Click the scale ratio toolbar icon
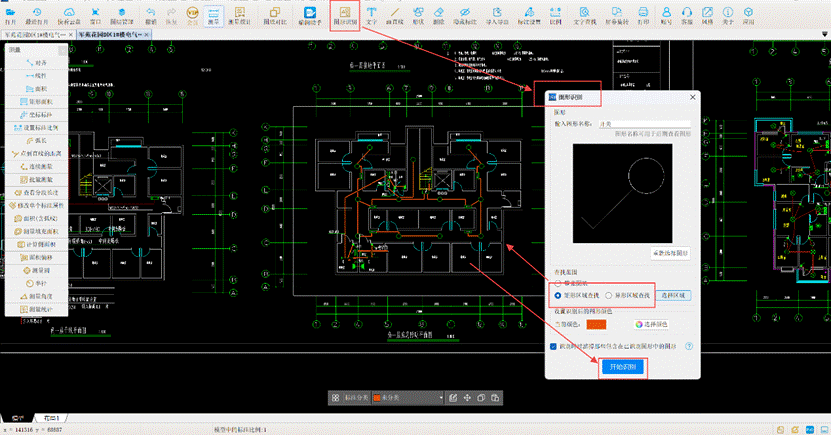This screenshot has width=831, height=435. click(x=555, y=15)
